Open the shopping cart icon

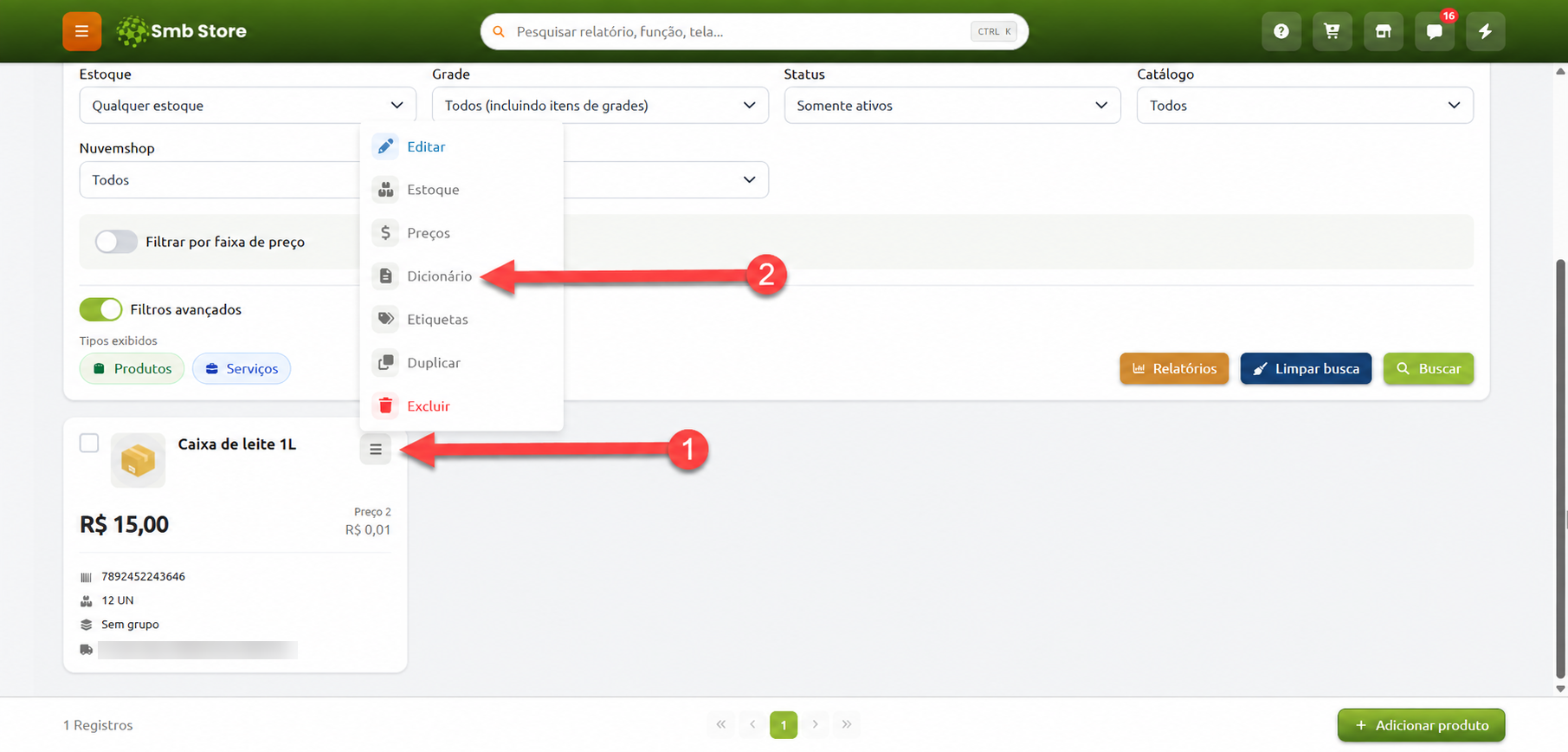click(1332, 31)
